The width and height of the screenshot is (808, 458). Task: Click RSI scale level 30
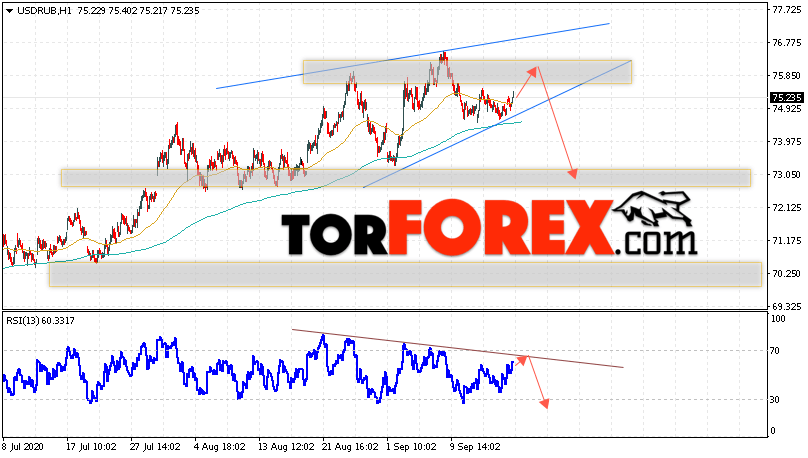point(775,400)
